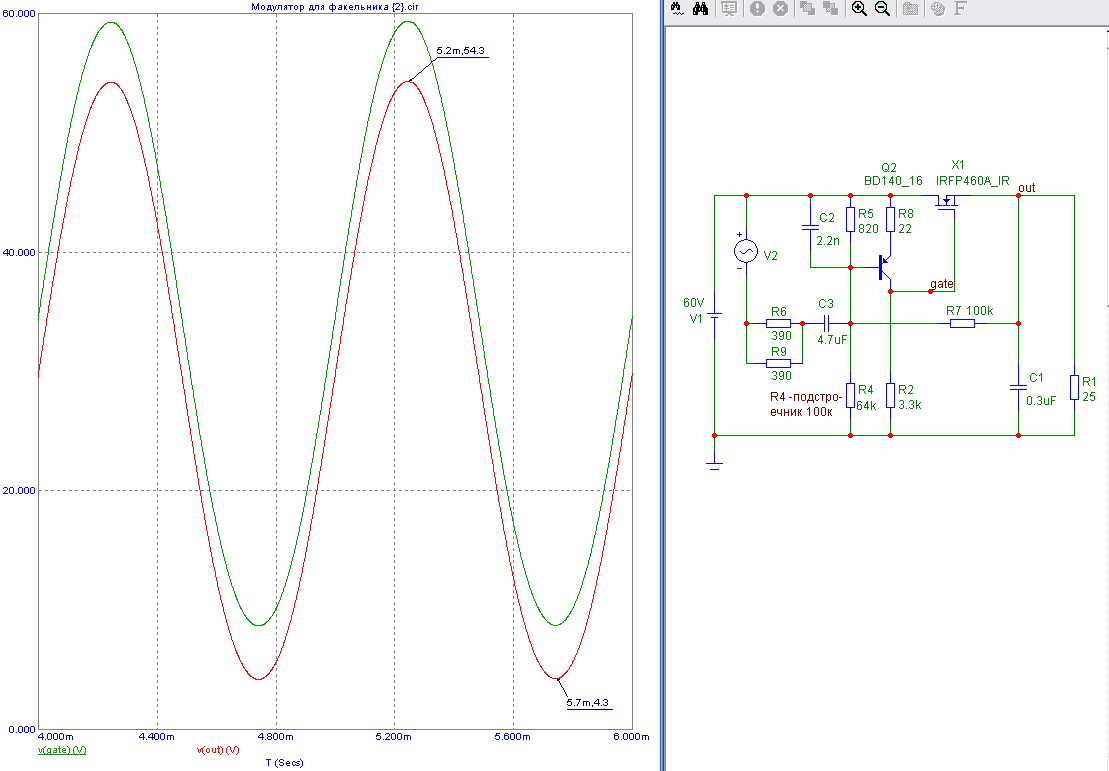Viewport: 1109px width, 771px height.
Task: Click the grayed color palette icon
Action: (x=937, y=8)
